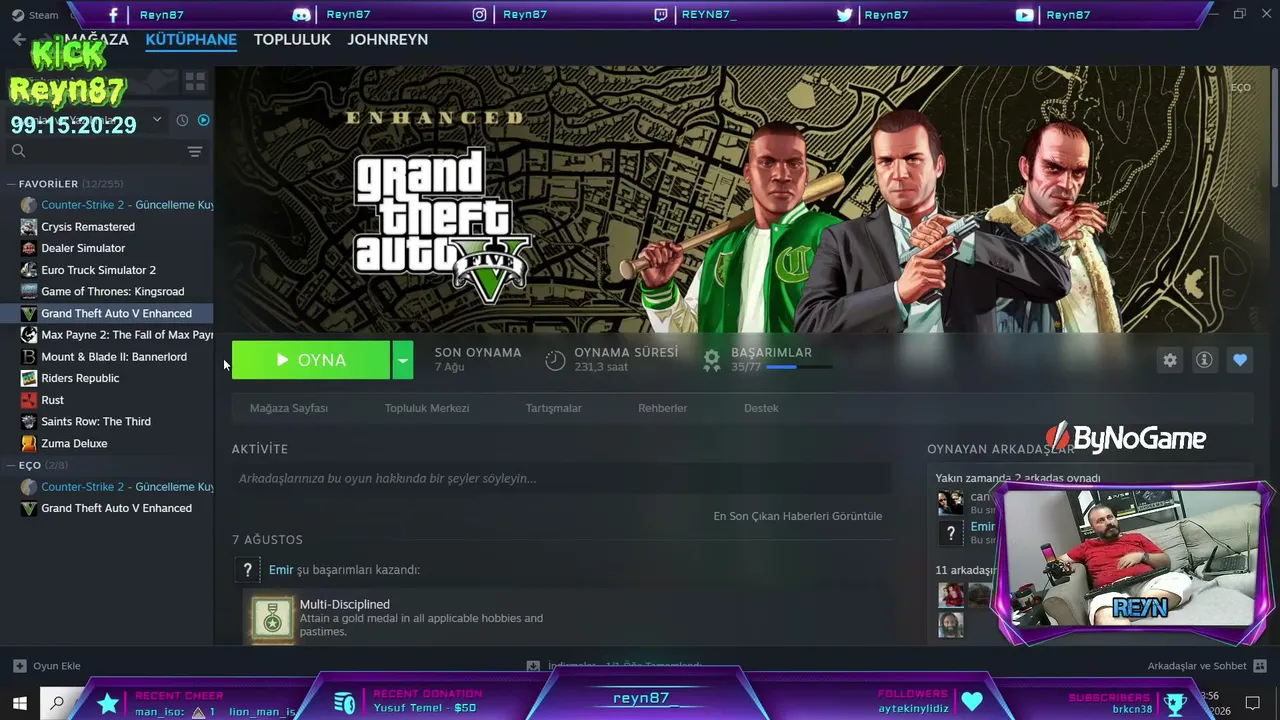1280x720 pixels.
Task: Click Multi-Disciplined achievement title
Action: click(x=345, y=604)
